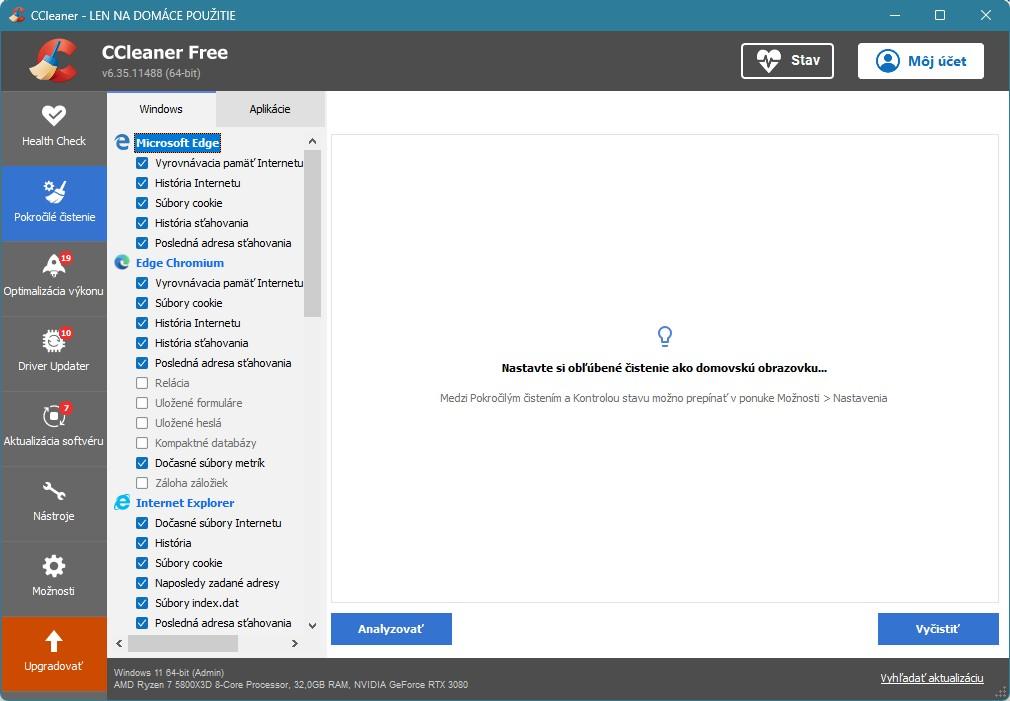Image resolution: width=1010 pixels, height=701 pixels.
Task: Switch to the Windows tab
Action: tap(161, 109)
